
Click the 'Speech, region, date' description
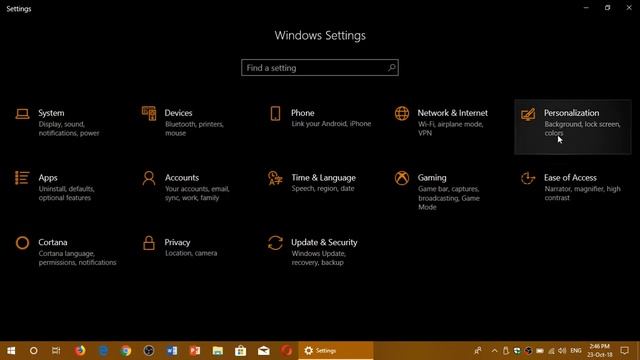point(322,188)
